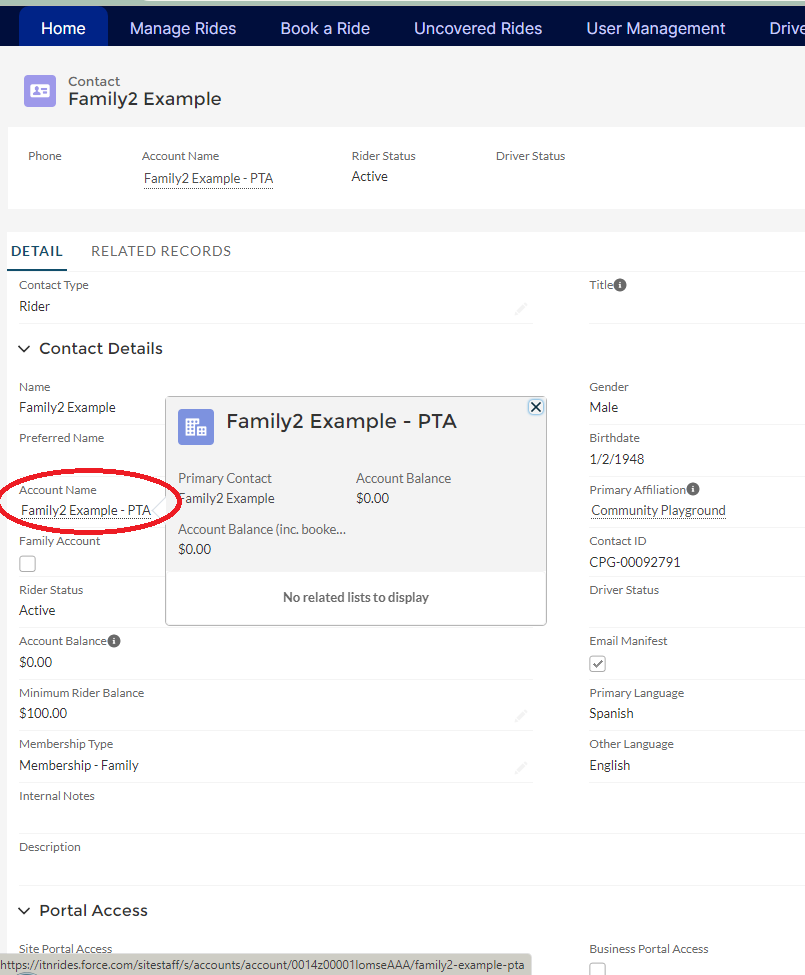Image resolution: width=805 pixels, height=975 pixels.
Task: Open the Community Playground affiliation link
Action: (658, 511)
